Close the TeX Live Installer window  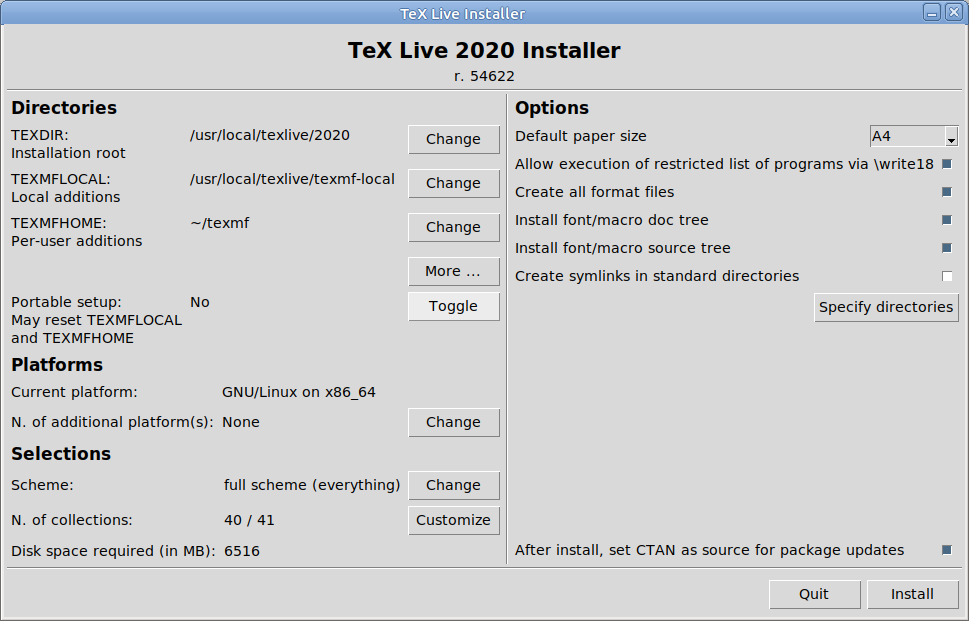tap(954, 12)
